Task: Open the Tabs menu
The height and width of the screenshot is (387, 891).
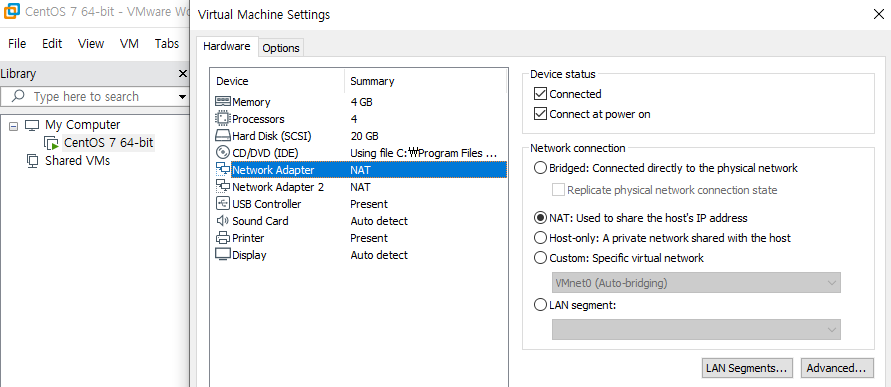Action: coord(167,44)
